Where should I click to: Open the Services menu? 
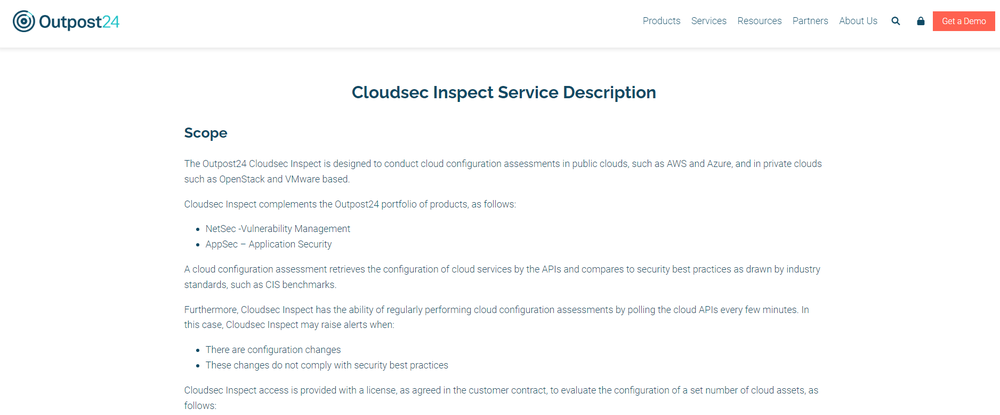pyautogui.click(x=709, y=21)
